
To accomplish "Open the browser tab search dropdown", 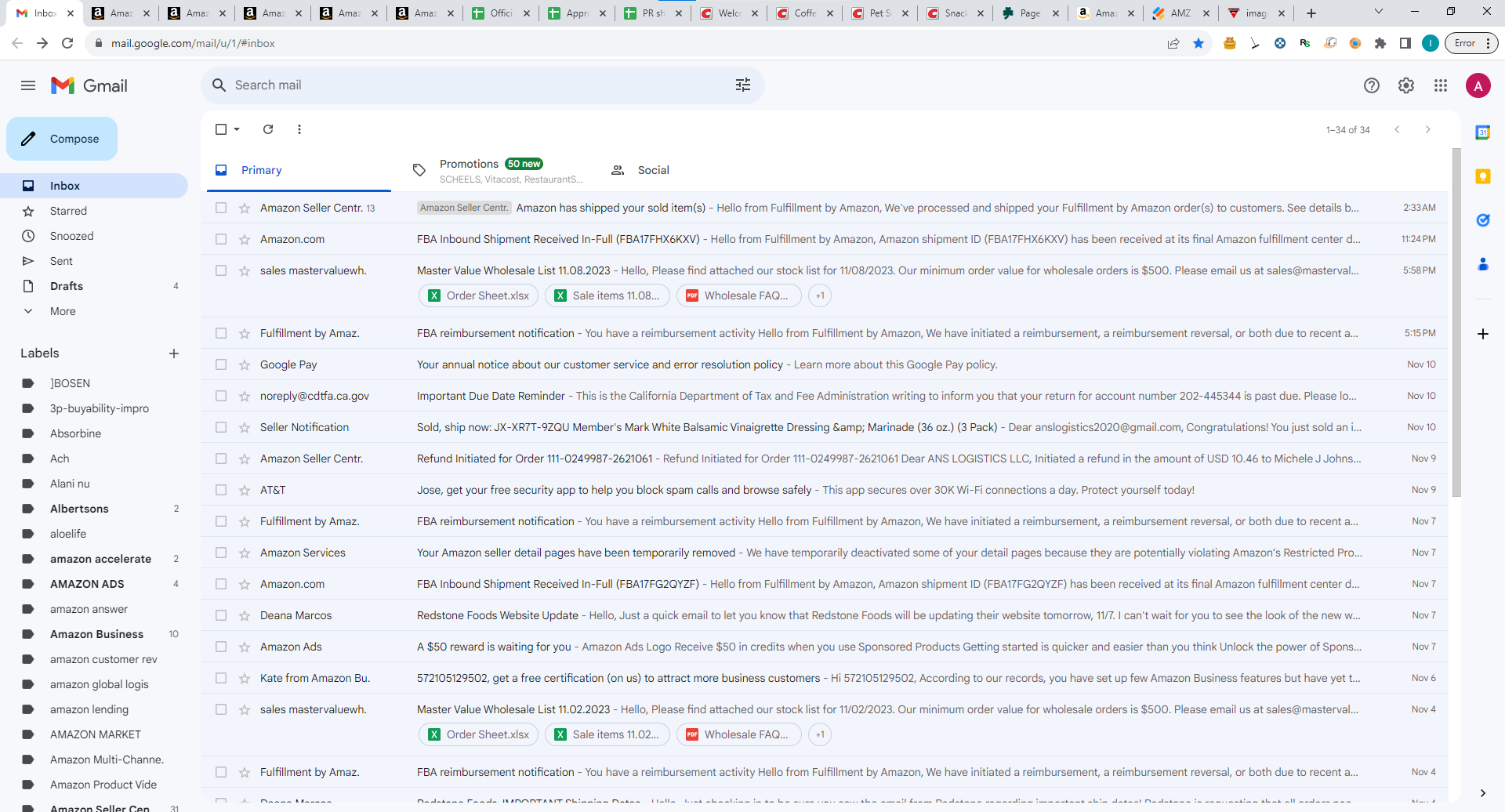I will pyautogui.click(x=1379, y=13).
